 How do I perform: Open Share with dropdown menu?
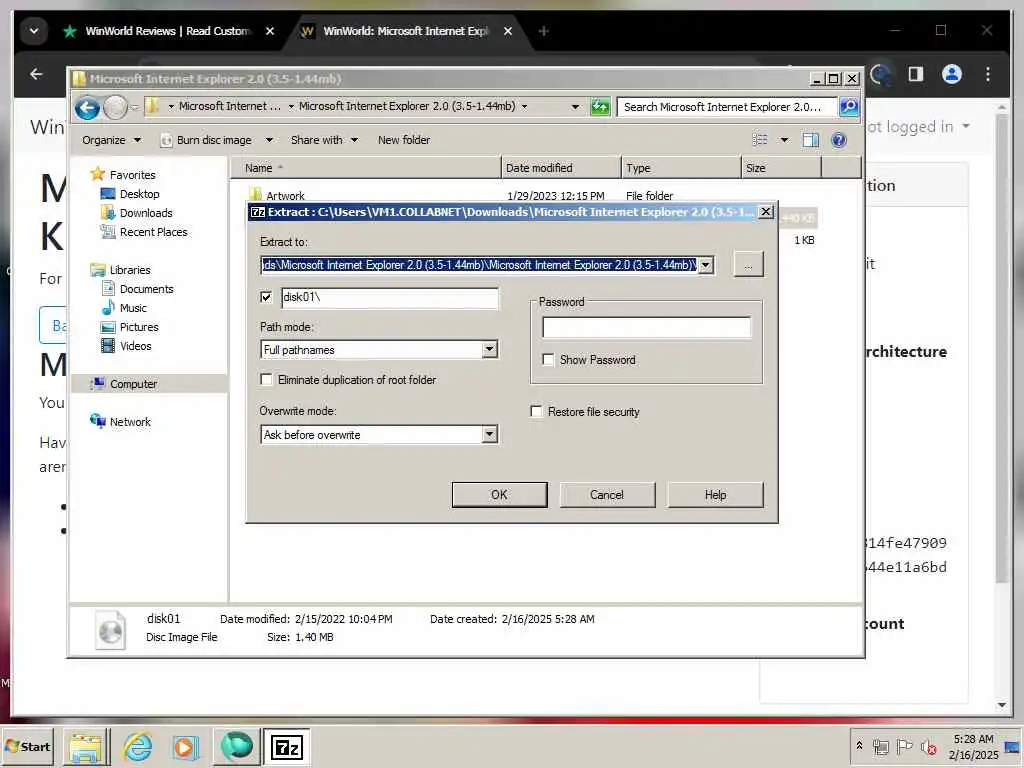(x=324, y=140)
